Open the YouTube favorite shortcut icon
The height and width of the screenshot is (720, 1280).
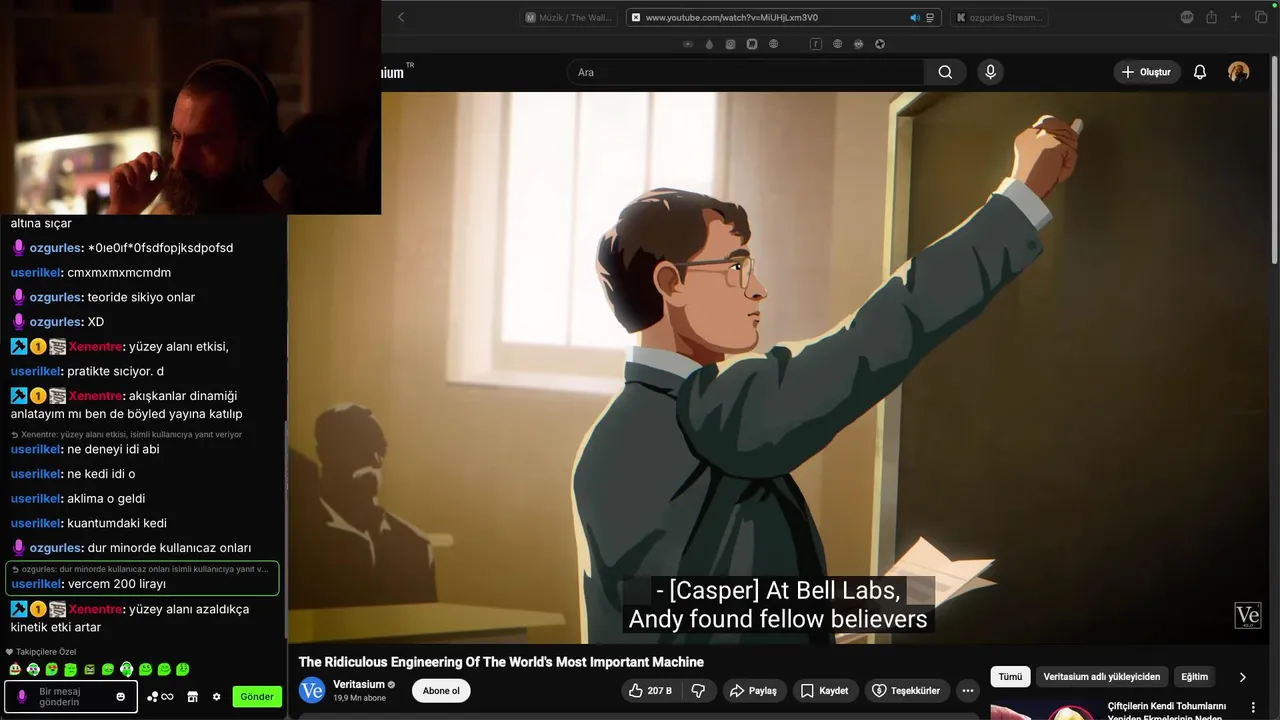(687, 44)
